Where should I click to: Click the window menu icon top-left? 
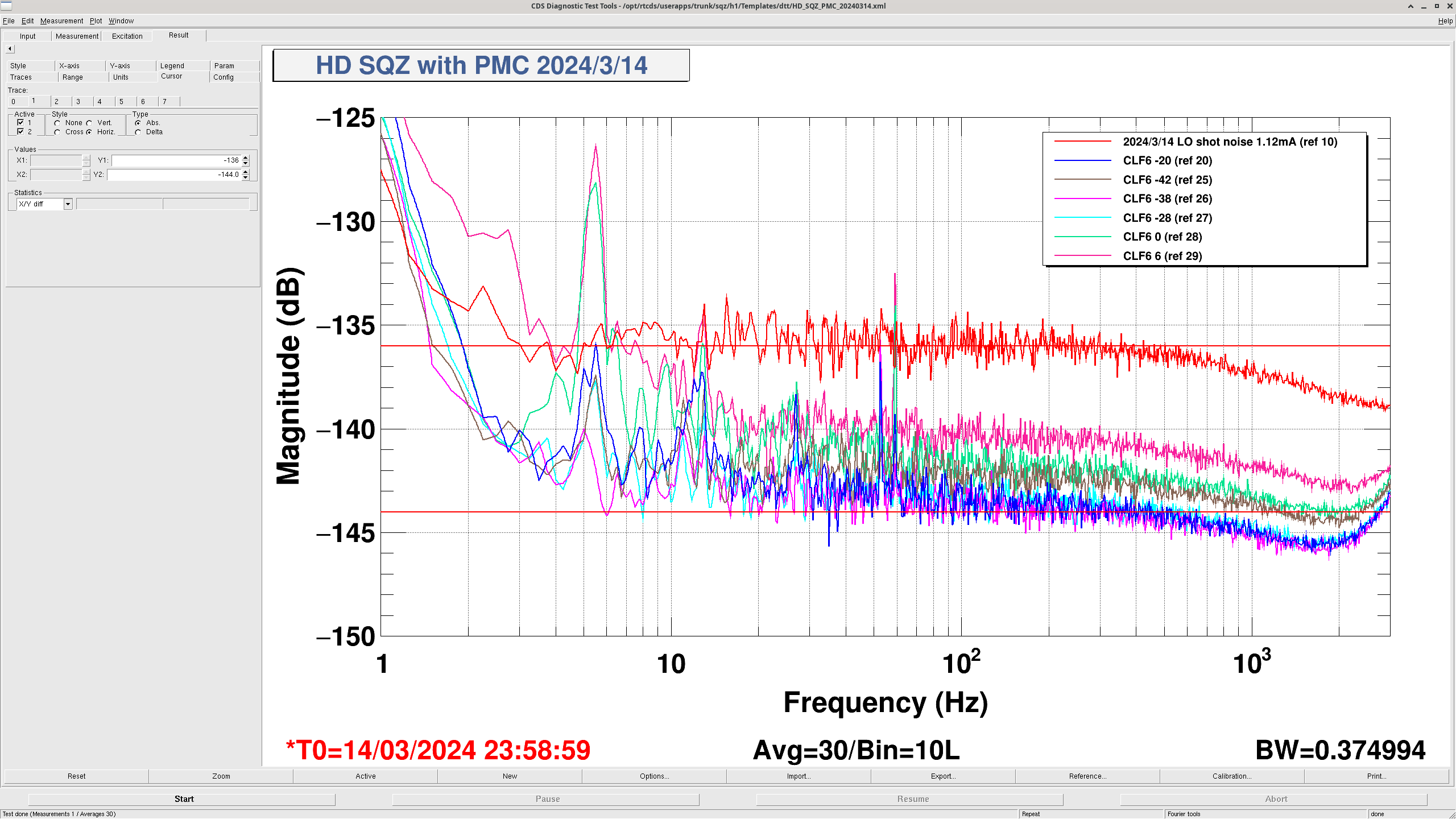(6, 6)
